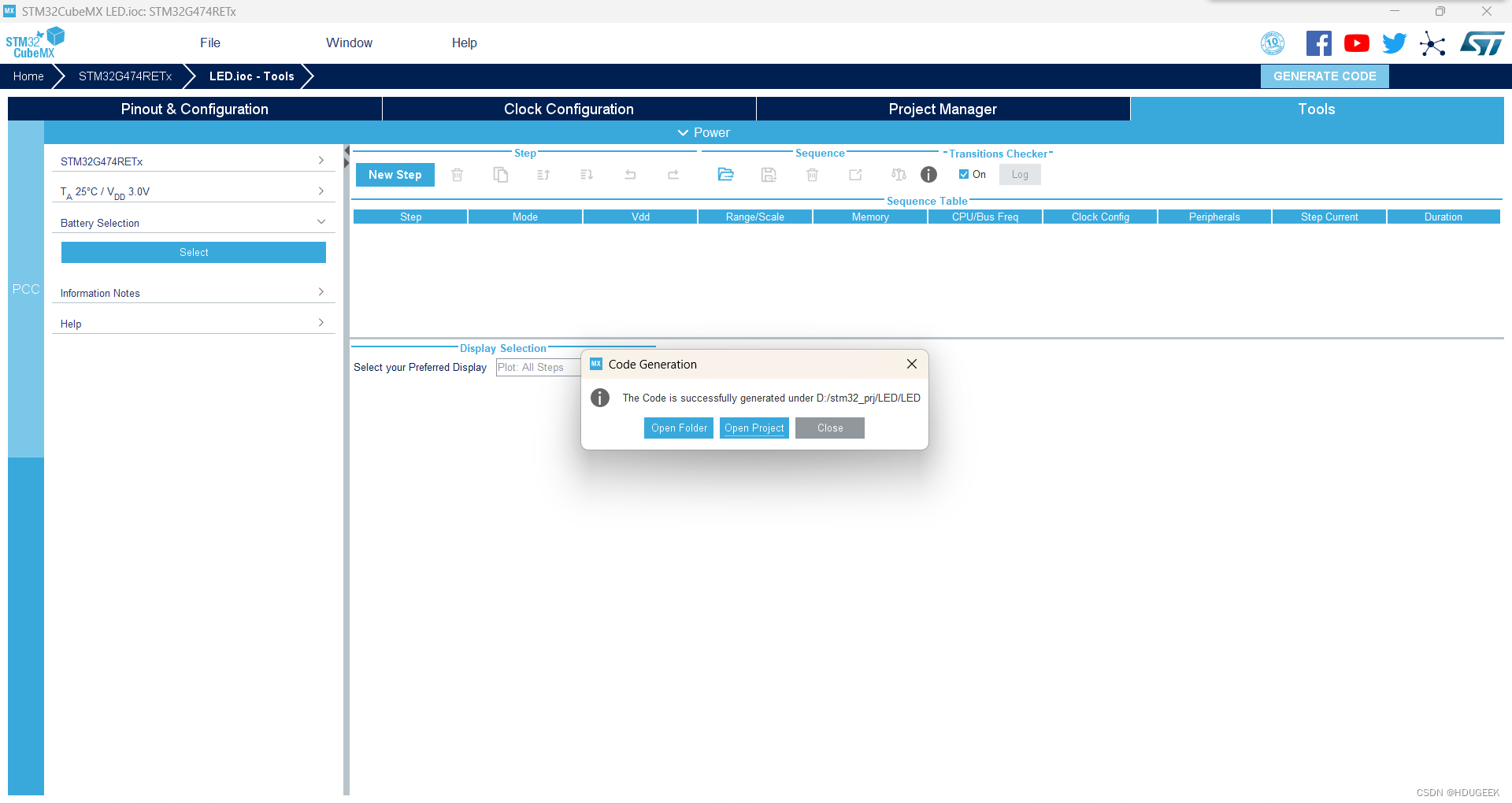Click the 10-year anniversary badge icon
1512x804 pixels.
click(1273, 43)
